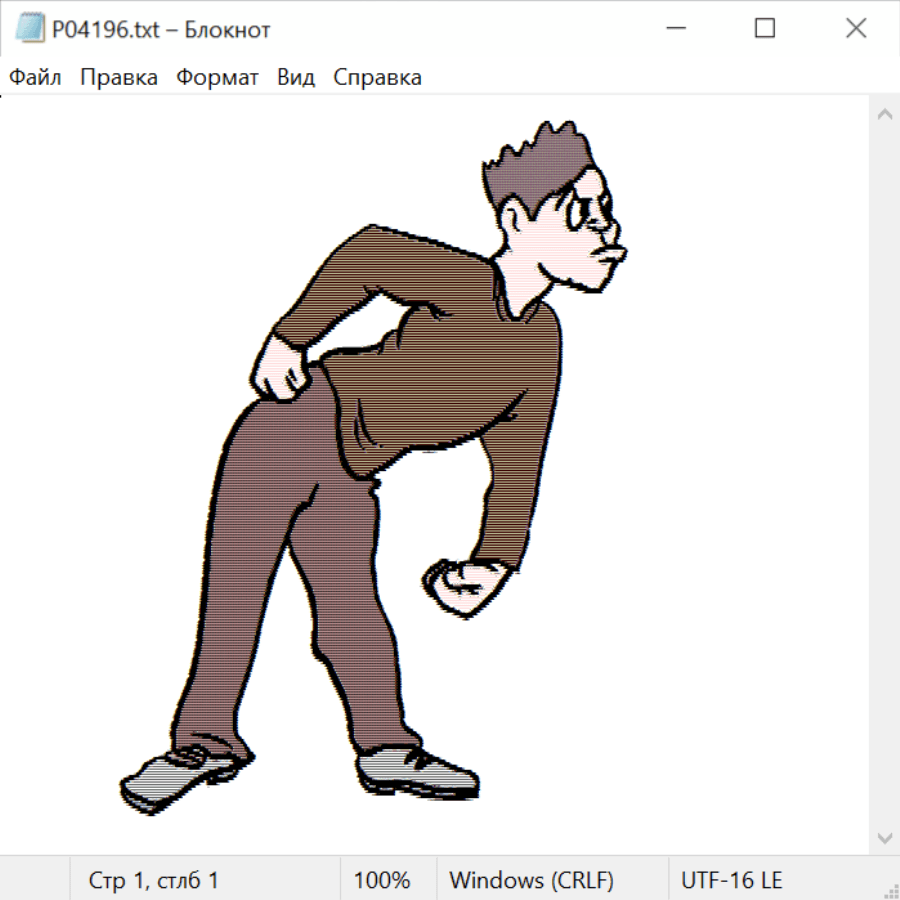Click the UTF-16 LE encoding indicator

731,880
